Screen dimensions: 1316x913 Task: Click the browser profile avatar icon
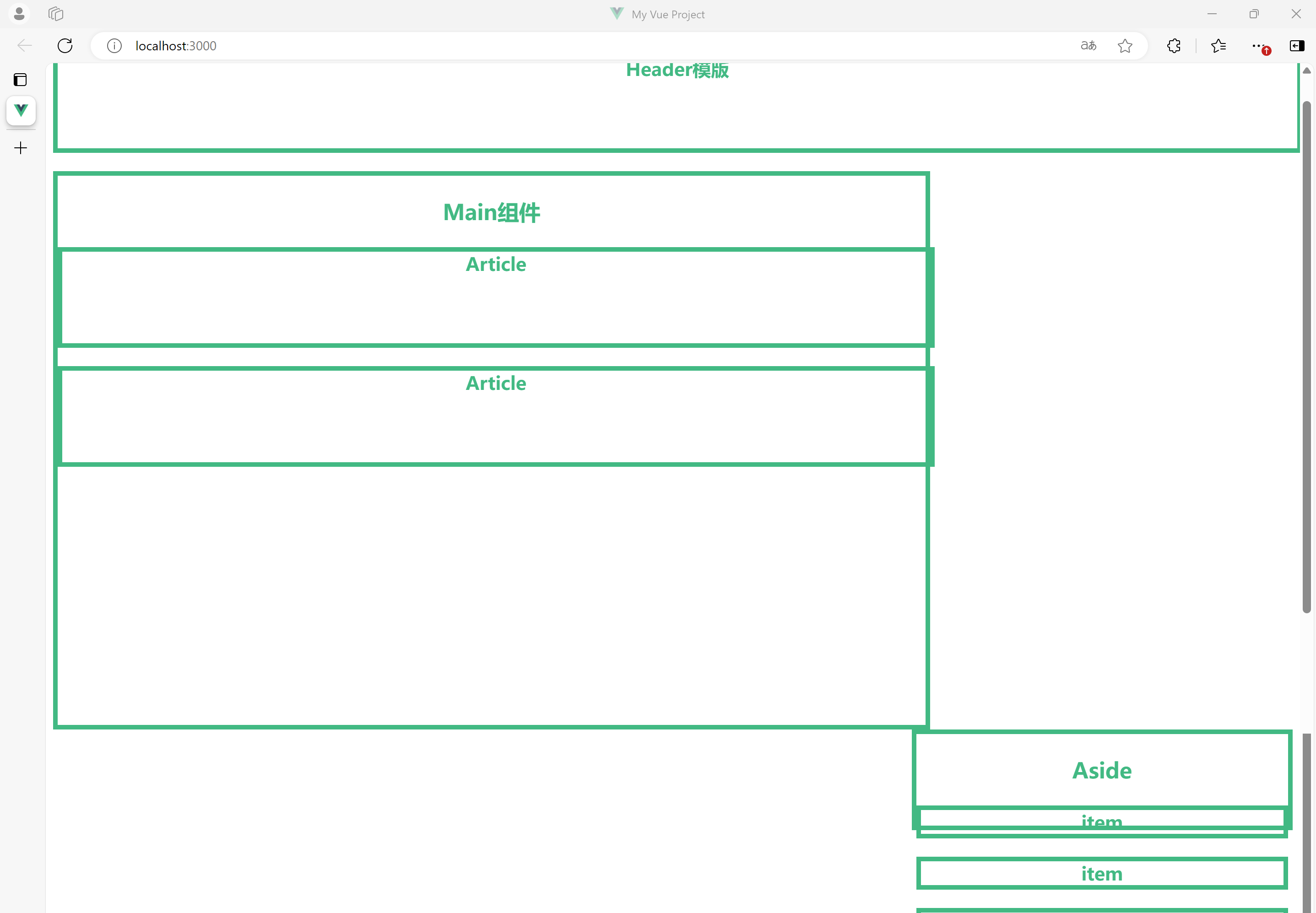pos(19,14)
